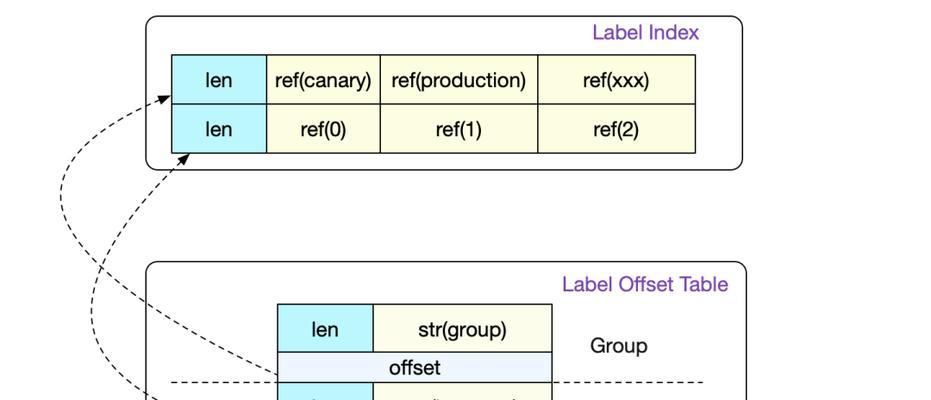The image size is (931, 400).
Task: Click the ref(1) cell
Action: click(459, 129)
